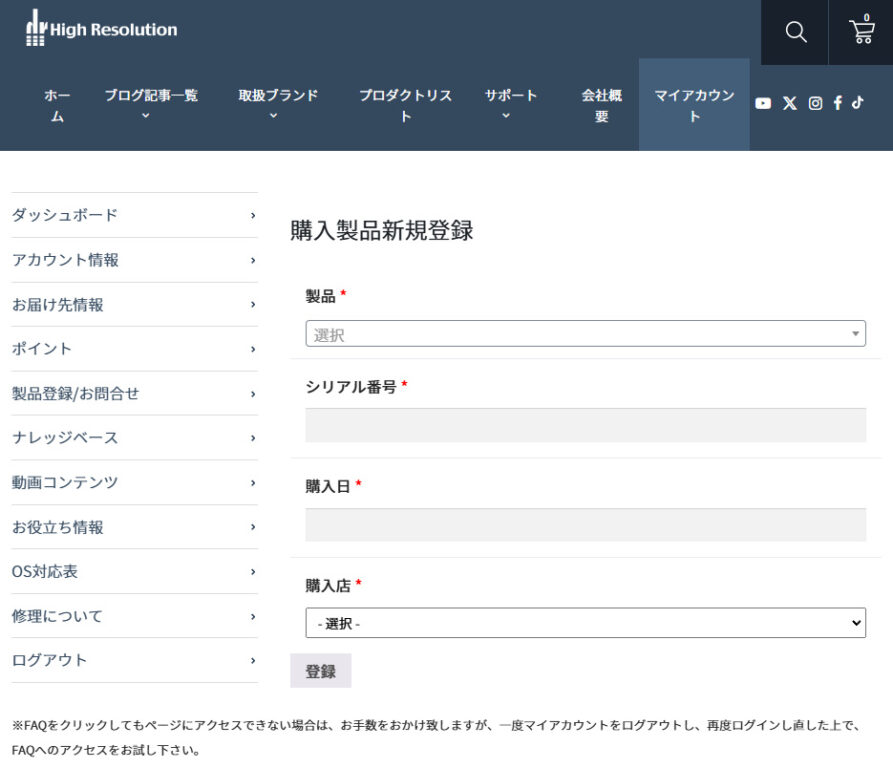Click the 購入日 date field
893x768 pixels.
585,524
